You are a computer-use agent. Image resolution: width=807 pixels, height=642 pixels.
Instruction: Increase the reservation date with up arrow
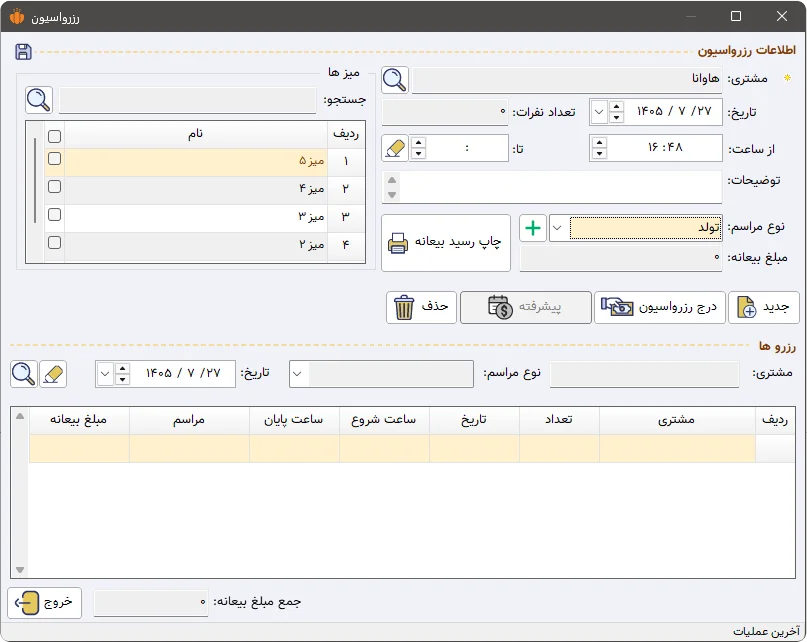(x=616, y=107)
